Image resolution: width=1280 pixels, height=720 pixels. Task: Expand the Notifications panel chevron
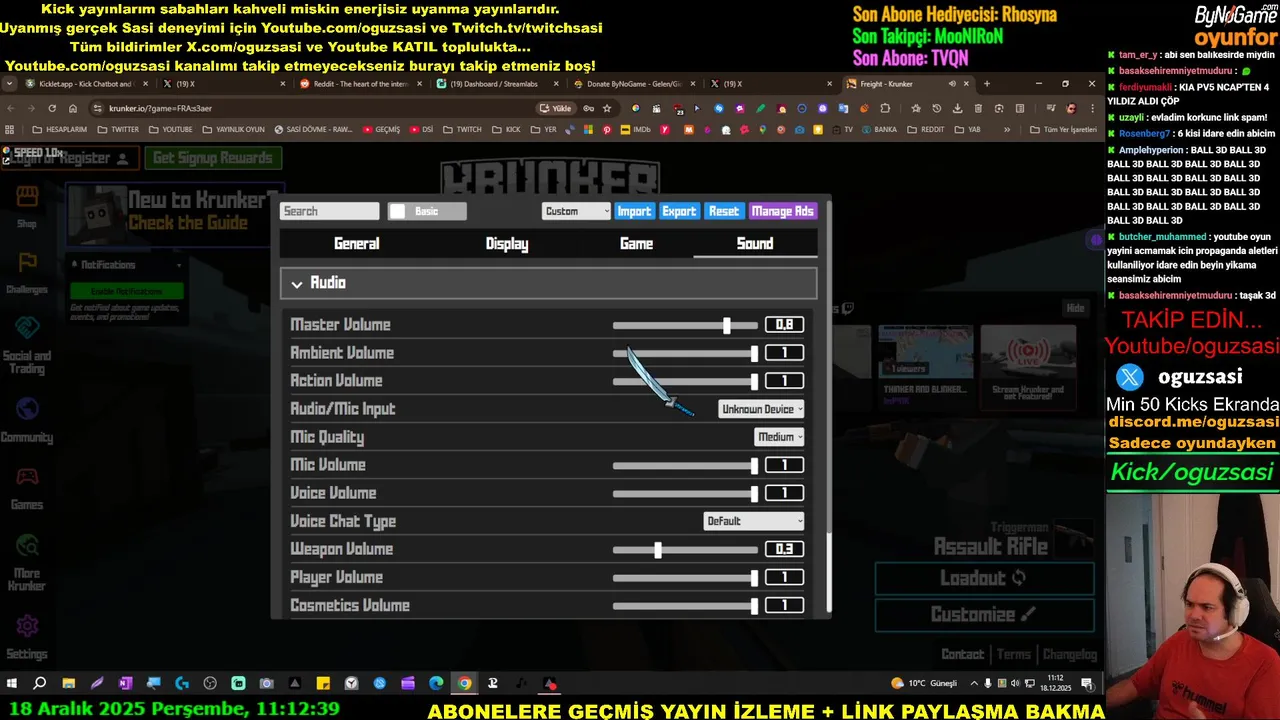click(x=179, y=265)
